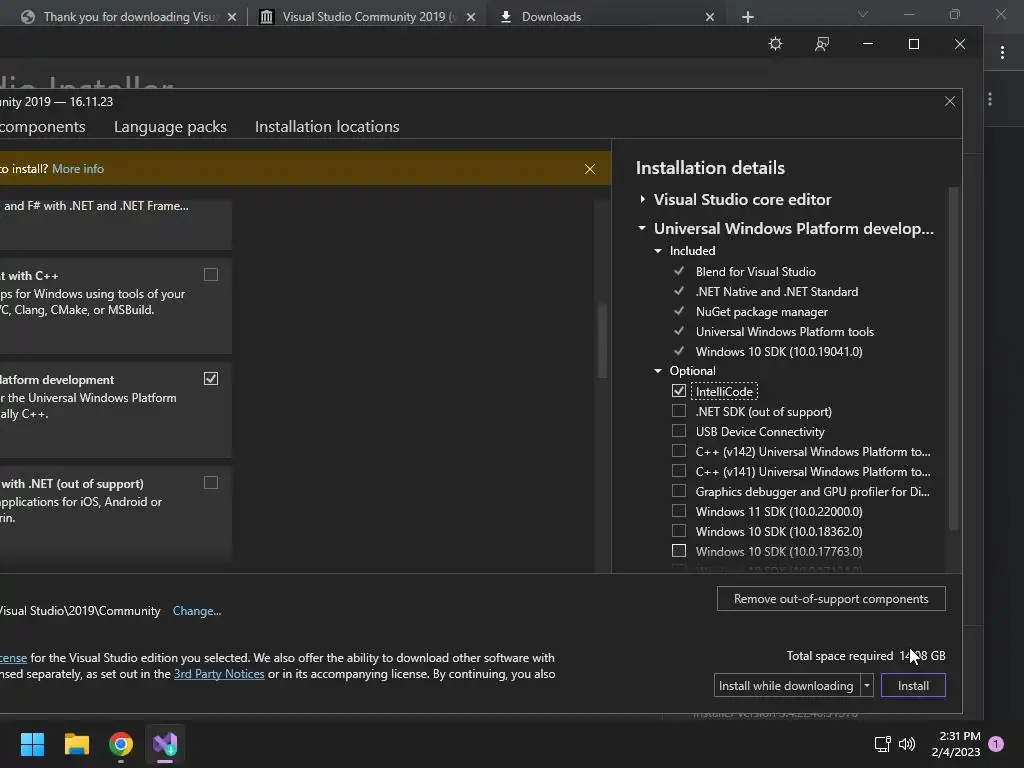
Task: Open Visual Studio Installer taskbar icon
Action: point(165,744)
